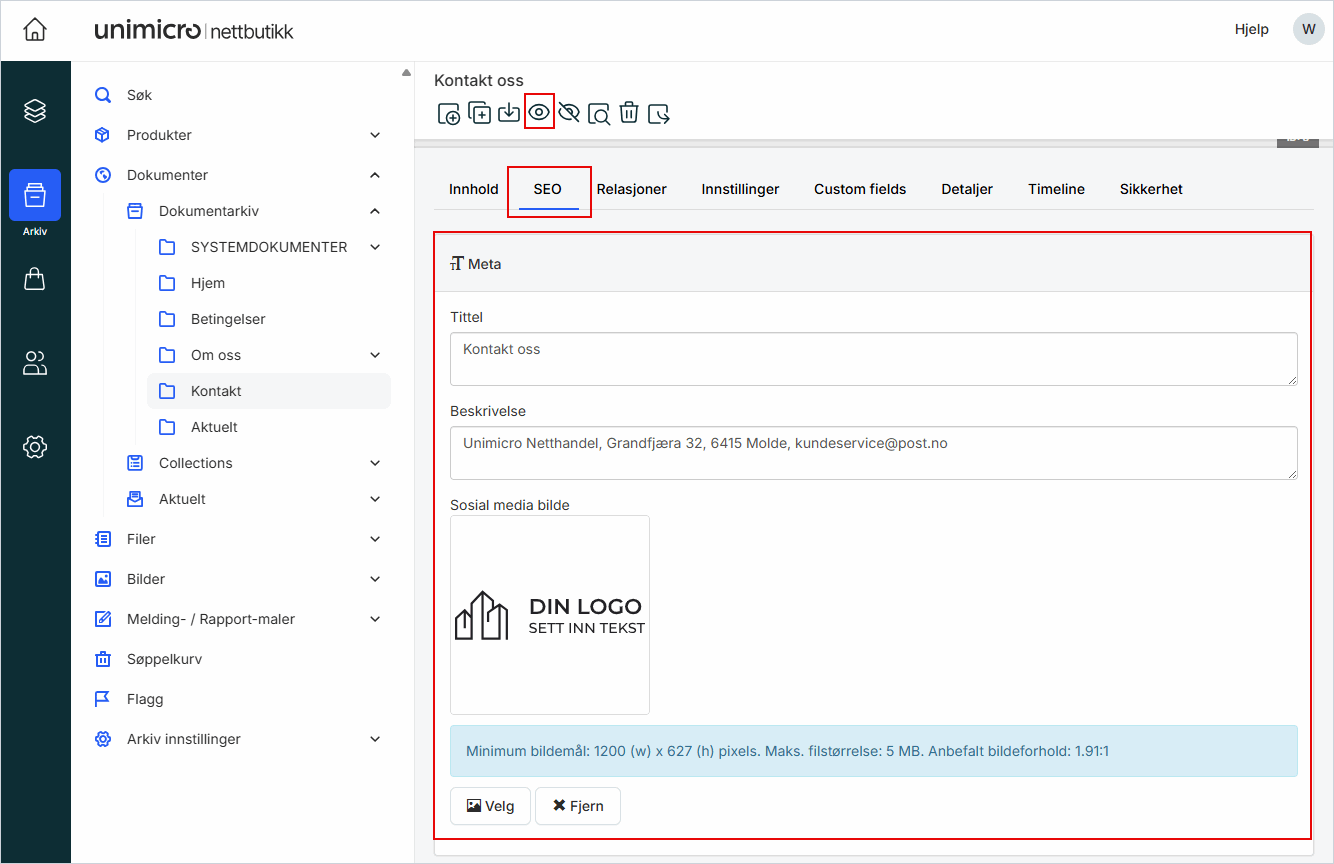The height and width of the screenshot is (864, 1334).
Task: Collapse the Dokumenter section chevron
Action: tap(375, 175)
